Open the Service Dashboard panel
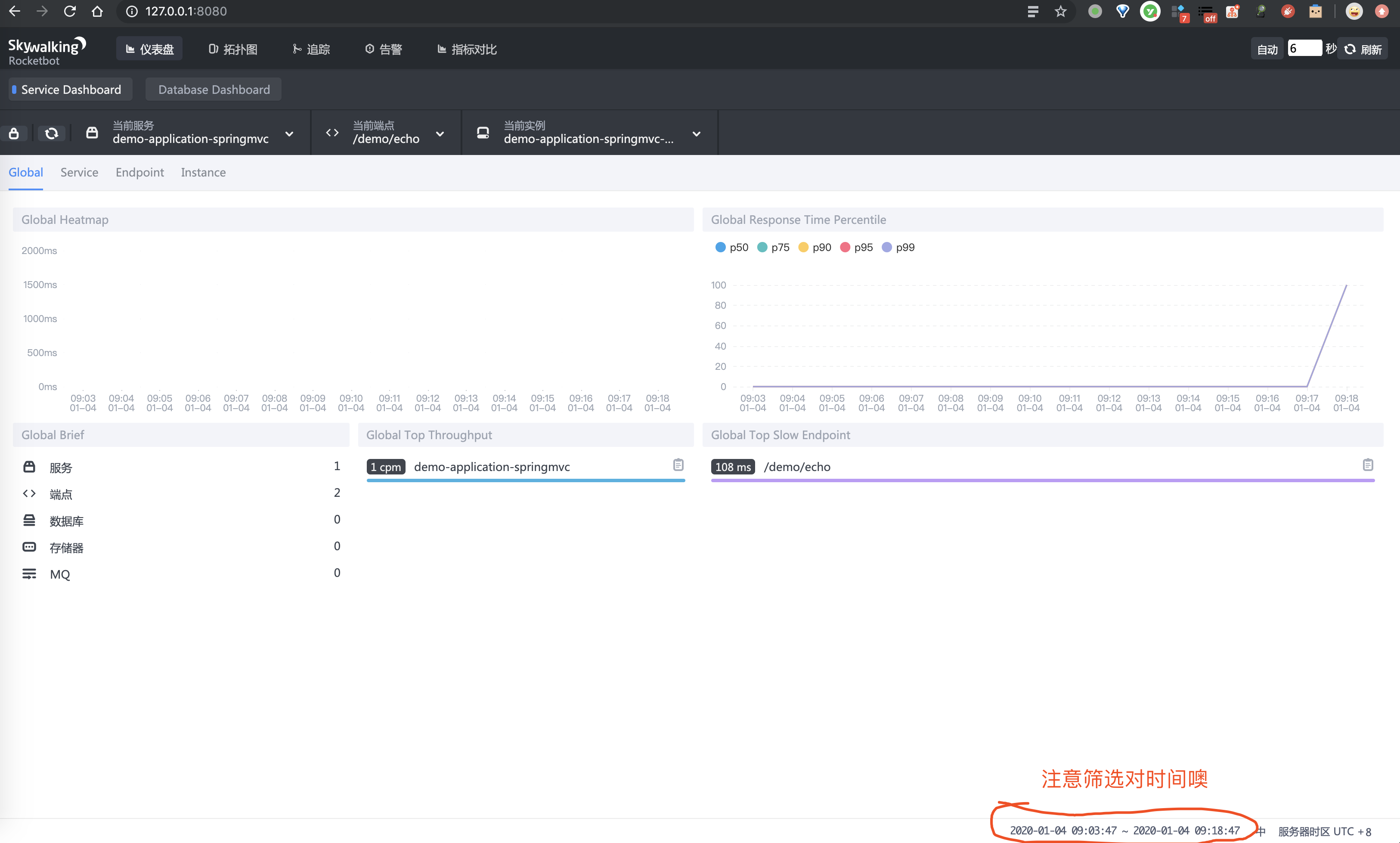 pyautogui.click(x=70, y=90)
